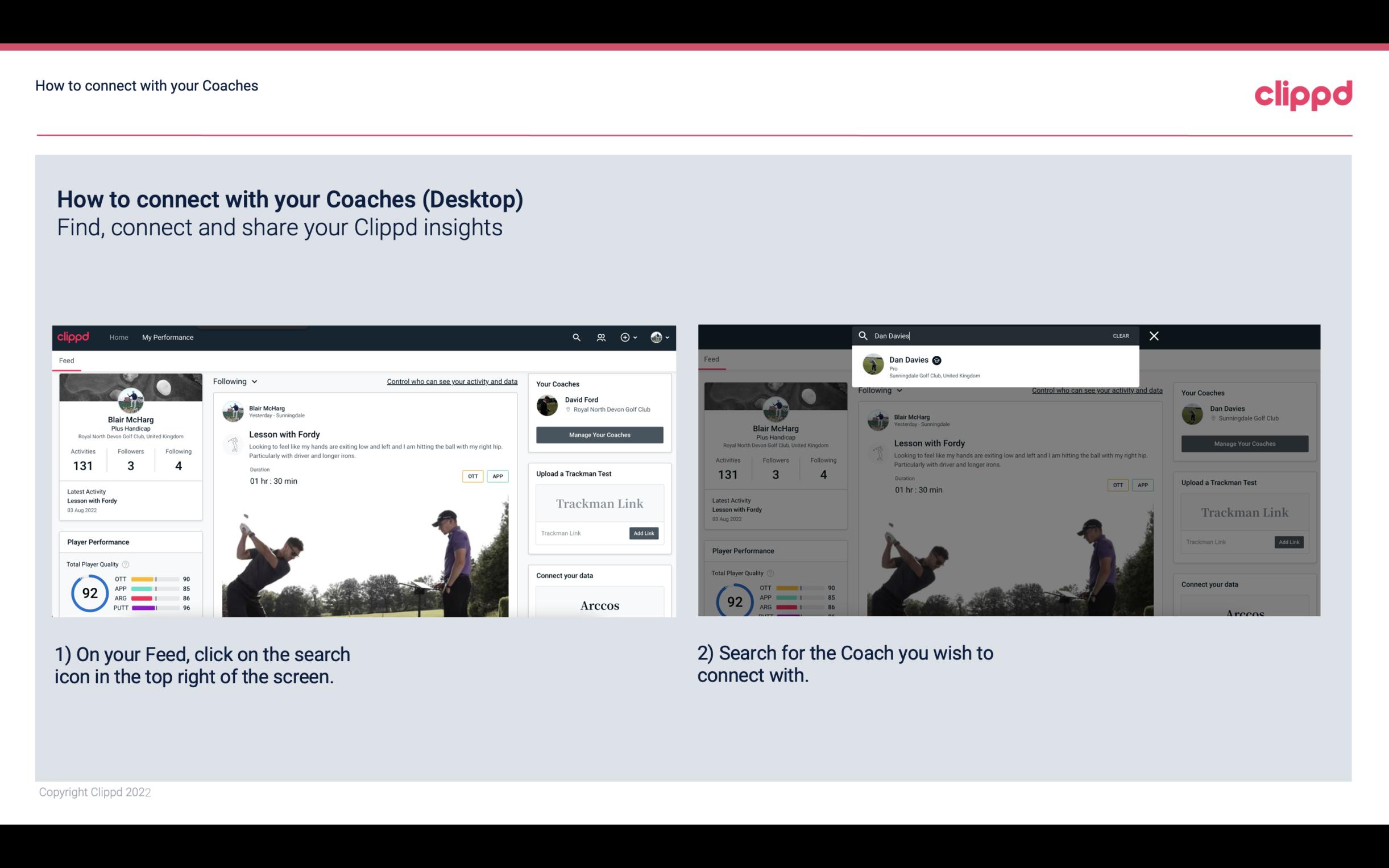Viewport: 1389px width, 868px height.
Task: Click the close X icon on search overlay
Action: click(1153, 335)
